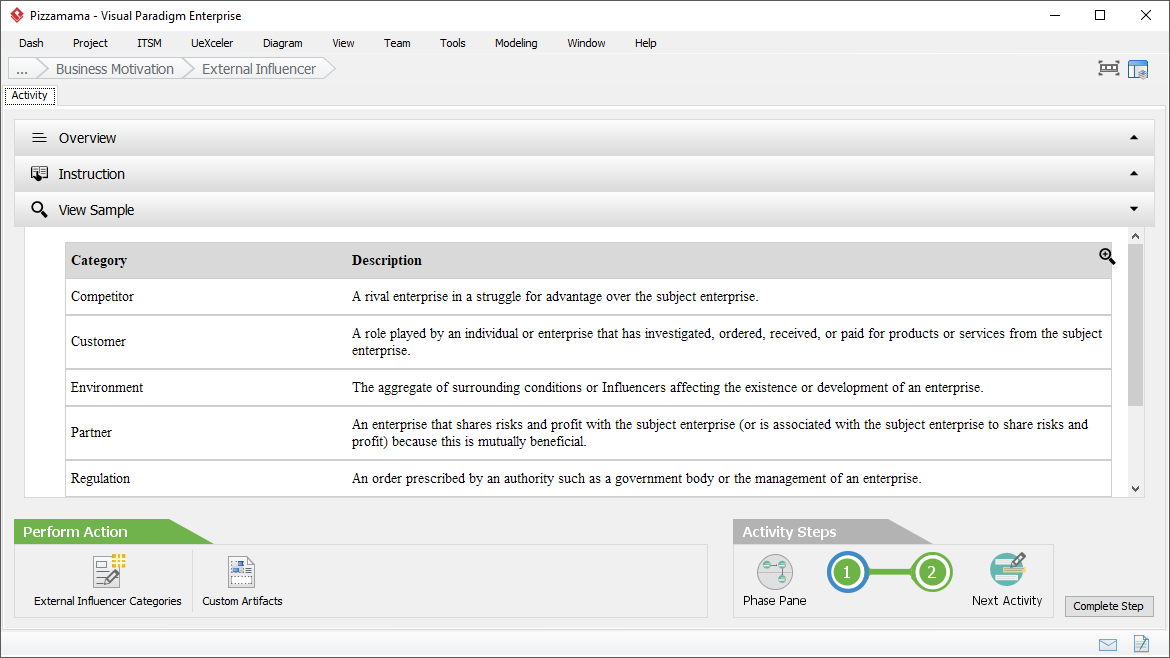Navigate to Business Motivation breadcrumb

(x=114, y=69)
